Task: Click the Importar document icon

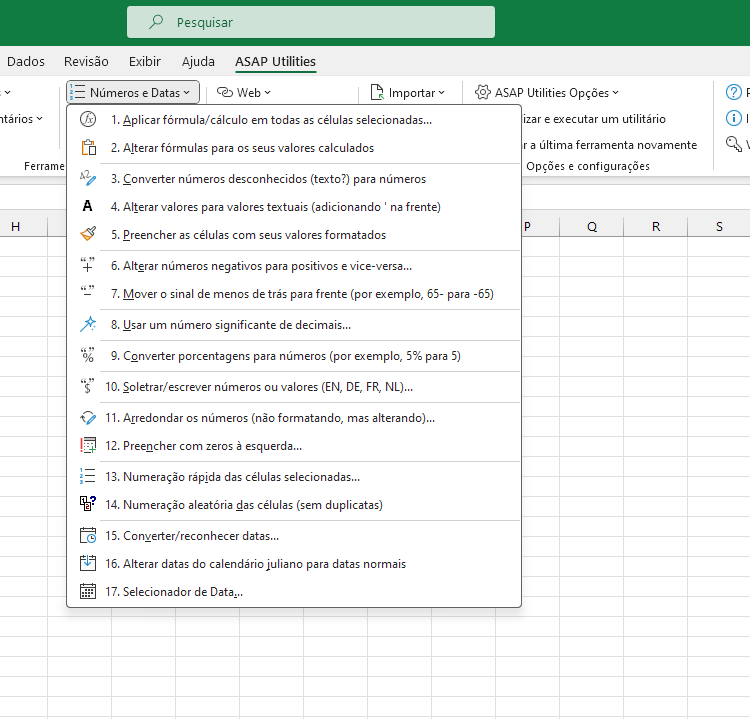Action: tap(377, 92)
